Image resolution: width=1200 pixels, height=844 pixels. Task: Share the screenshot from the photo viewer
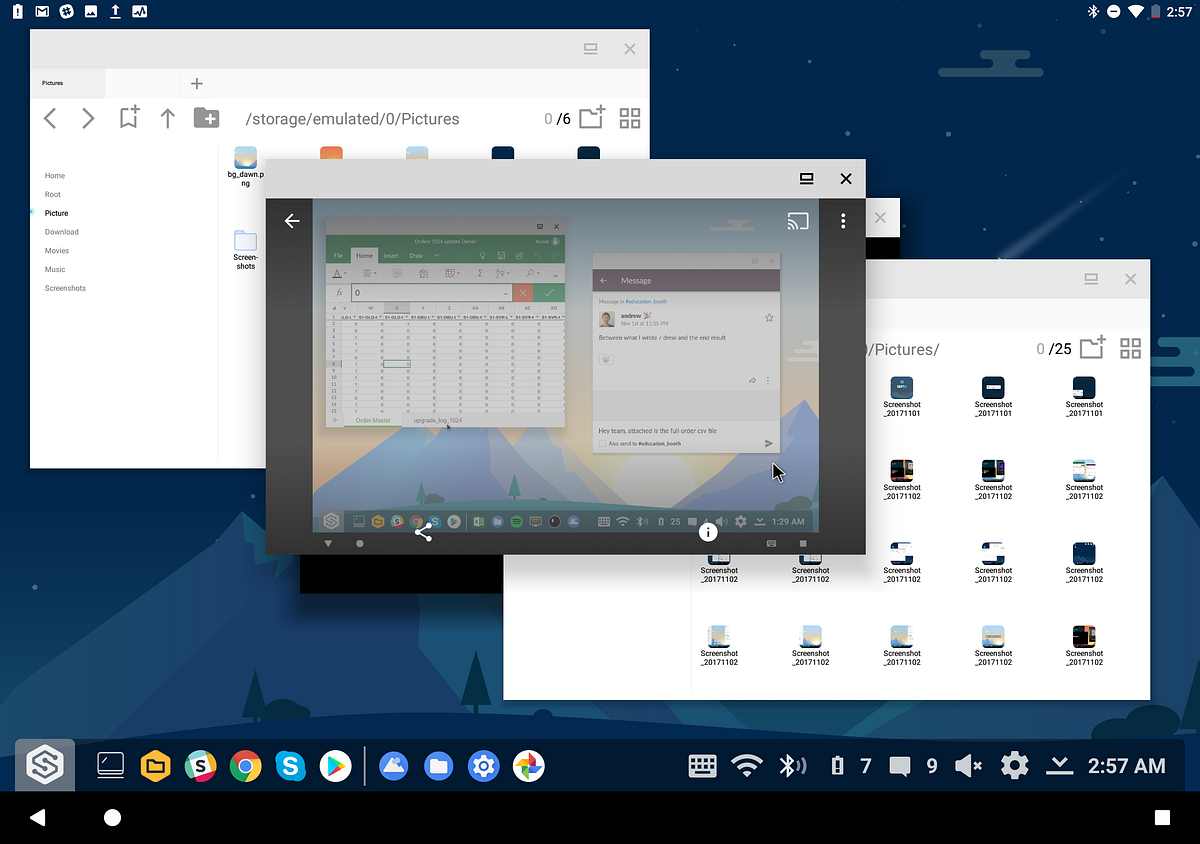click(x=423, y=533)
